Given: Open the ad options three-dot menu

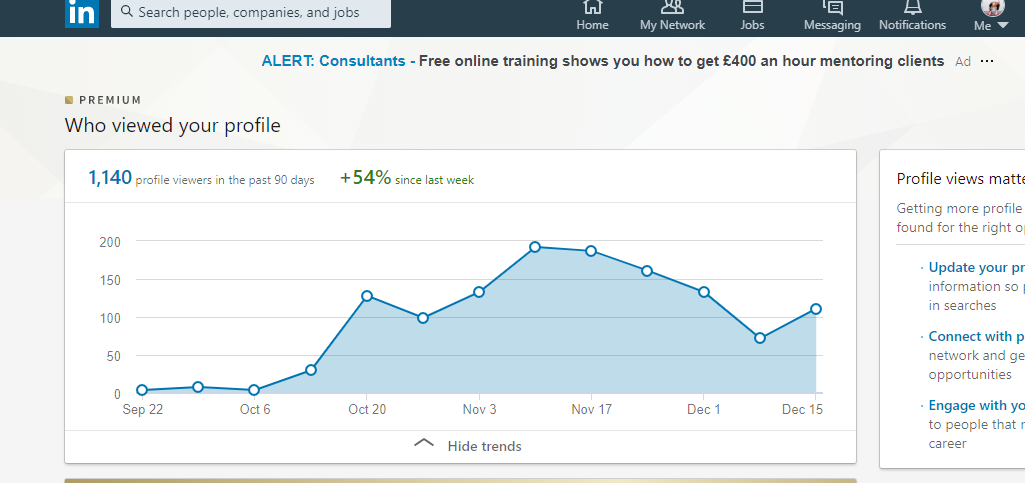Looking at the screenshot, I should click(x=988, y=61).
